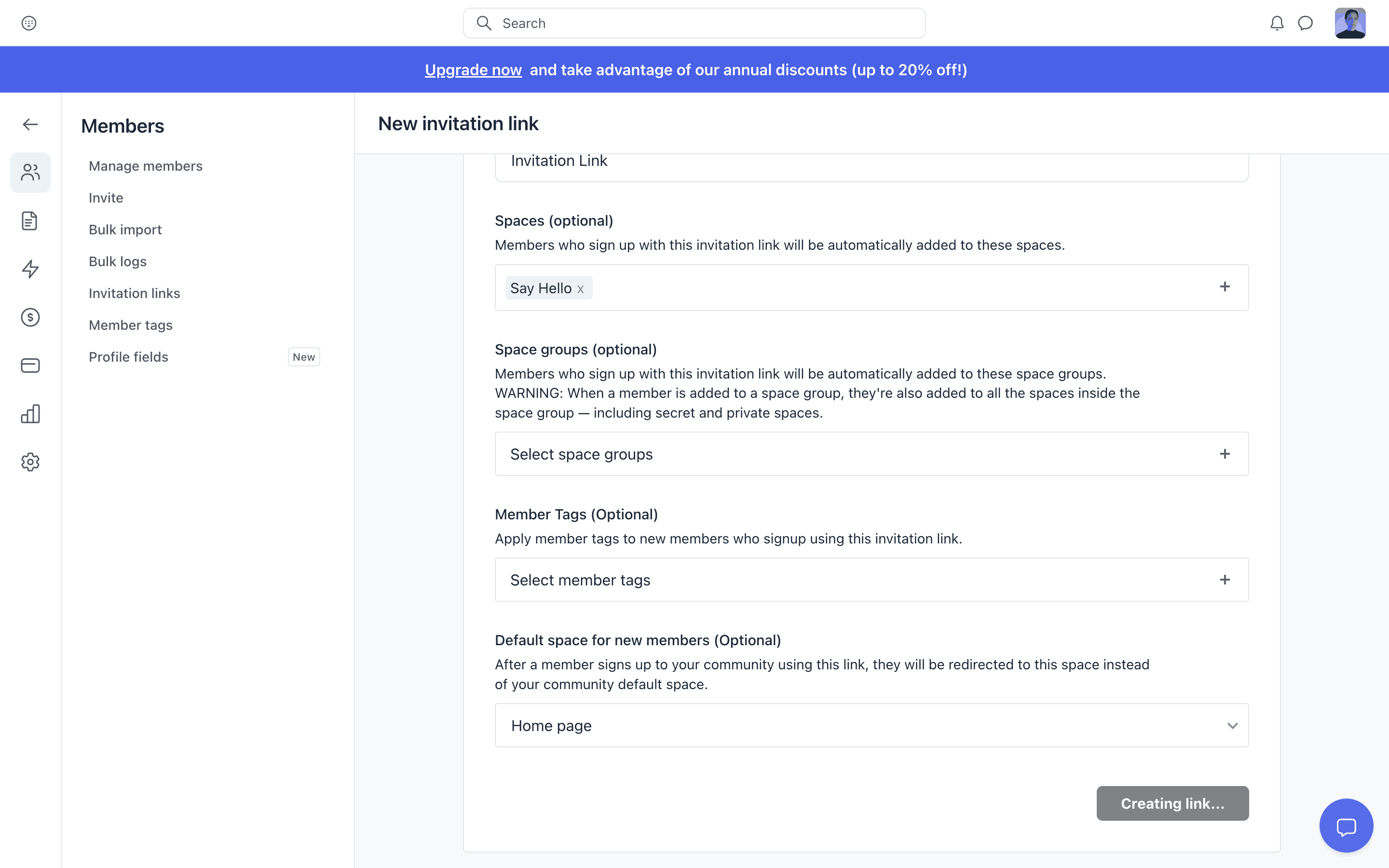Open the Invite menu item
The width and height of the screenshot is (1389, 868).
tap(106, 198)
